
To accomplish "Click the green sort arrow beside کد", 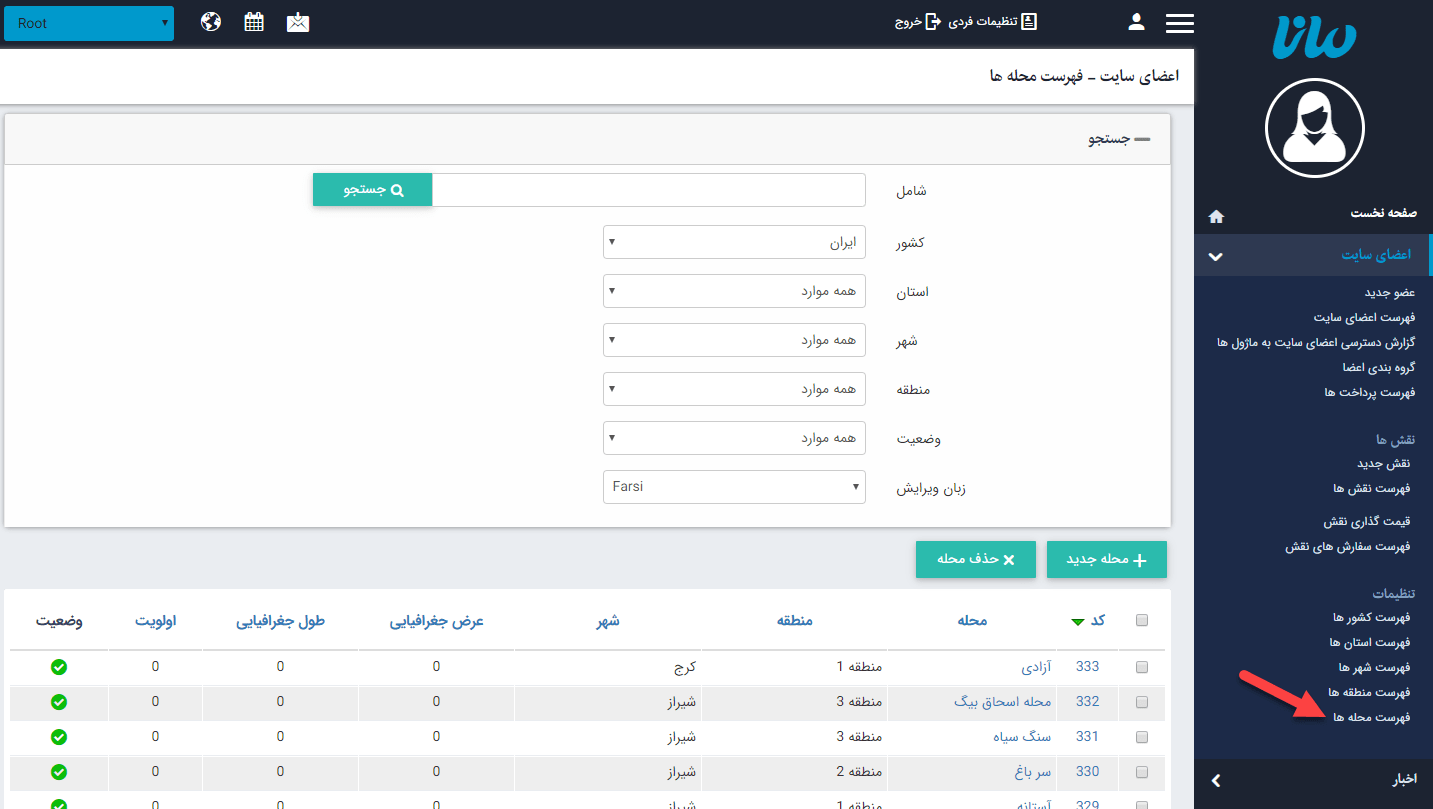I will point(1077,622).
